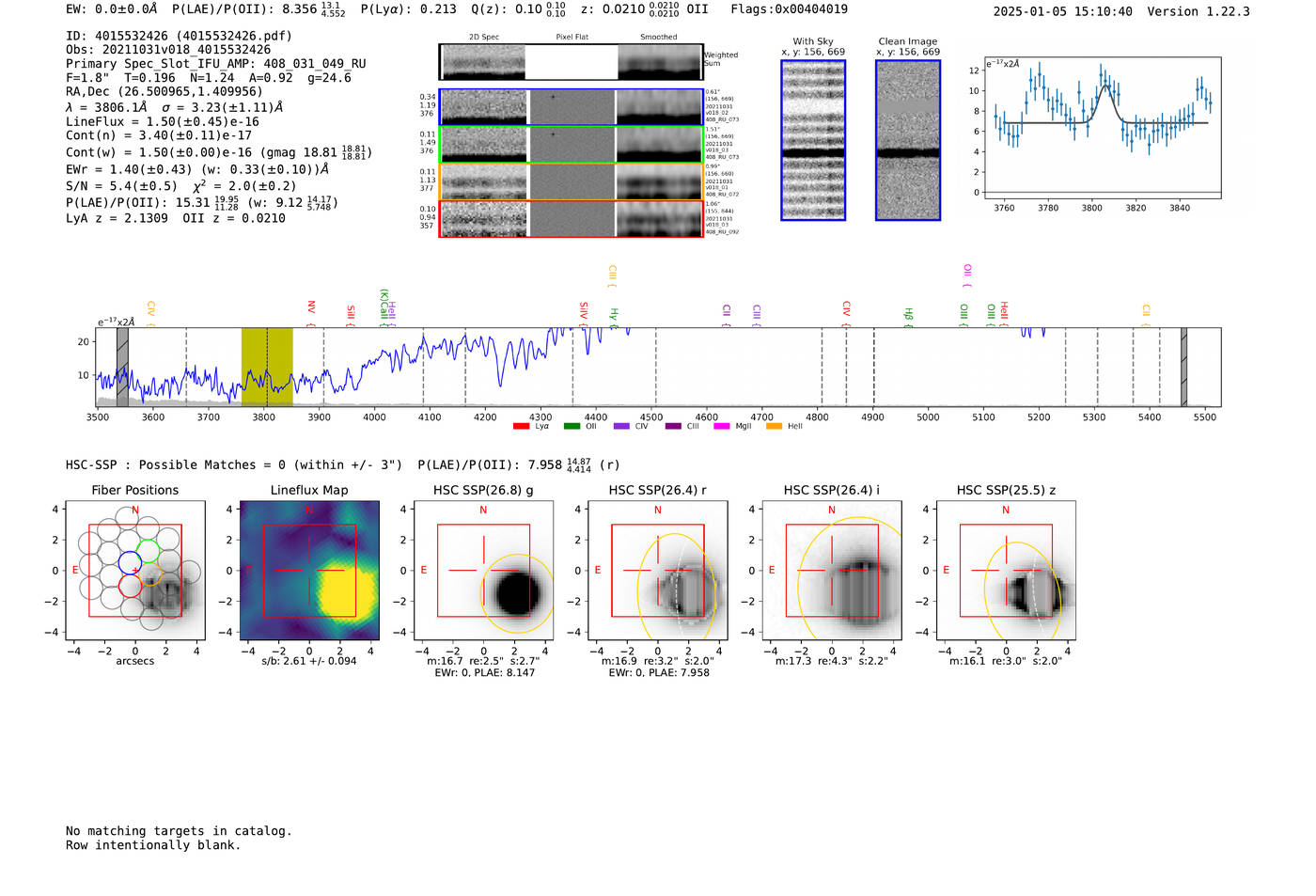Select the 'S/N = 5.4(±0.5)' value

pos(121,186)
